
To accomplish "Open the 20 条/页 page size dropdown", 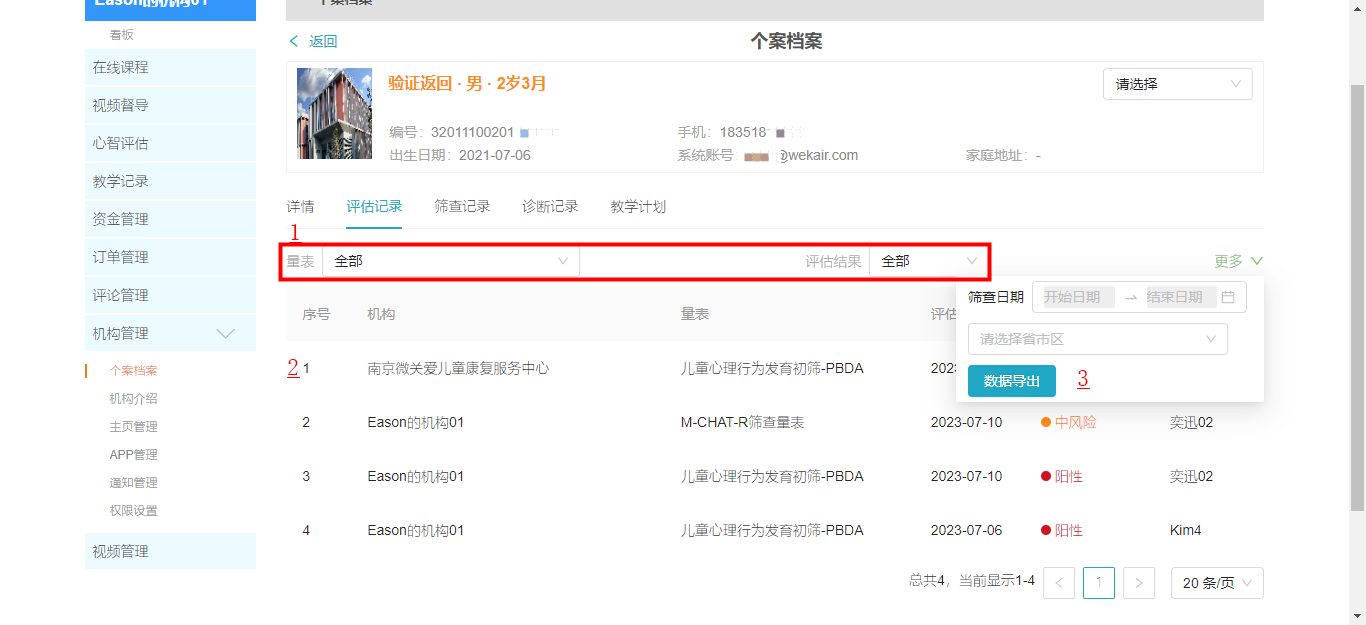I will (1217, 583).
